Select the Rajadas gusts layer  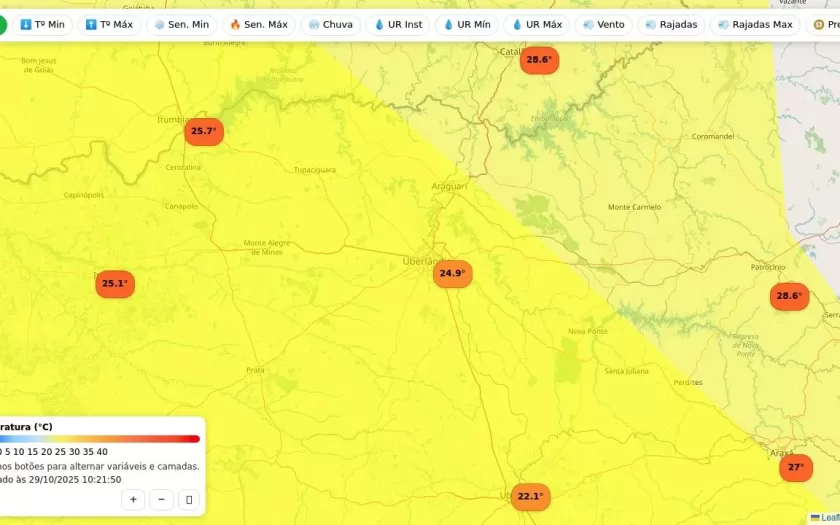click(671, 24)
